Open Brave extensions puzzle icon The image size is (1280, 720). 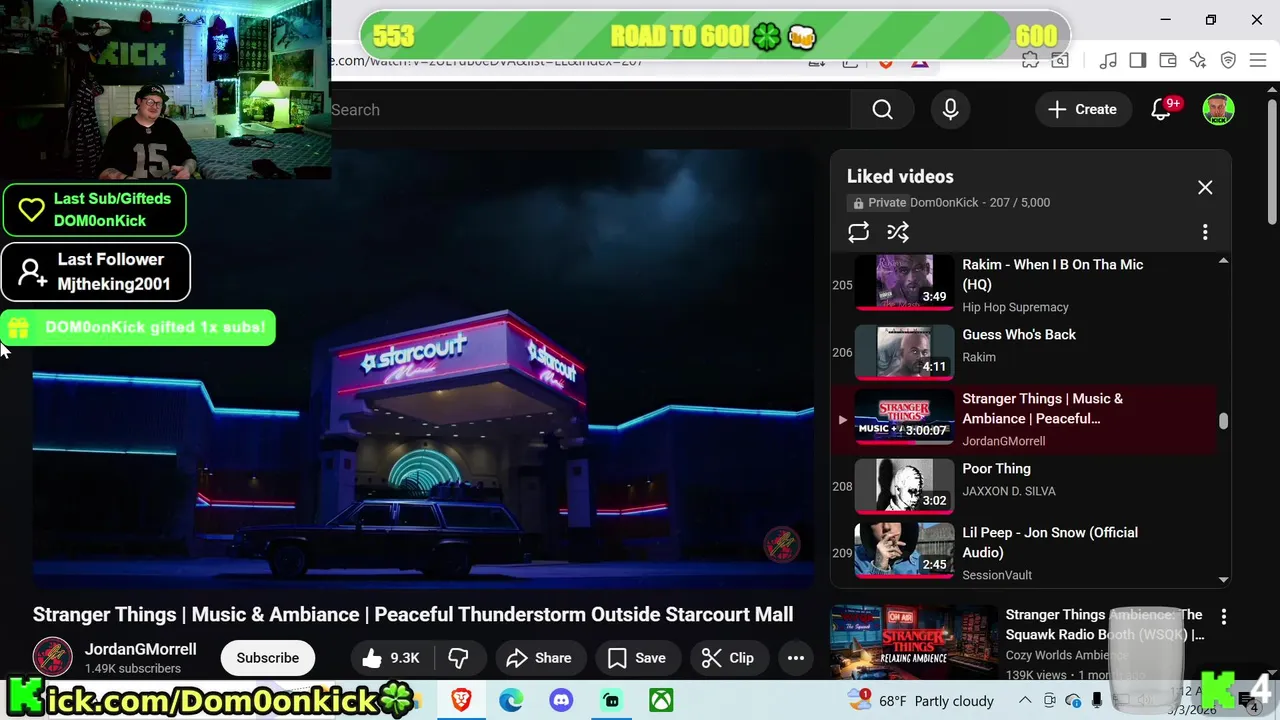1030,61
